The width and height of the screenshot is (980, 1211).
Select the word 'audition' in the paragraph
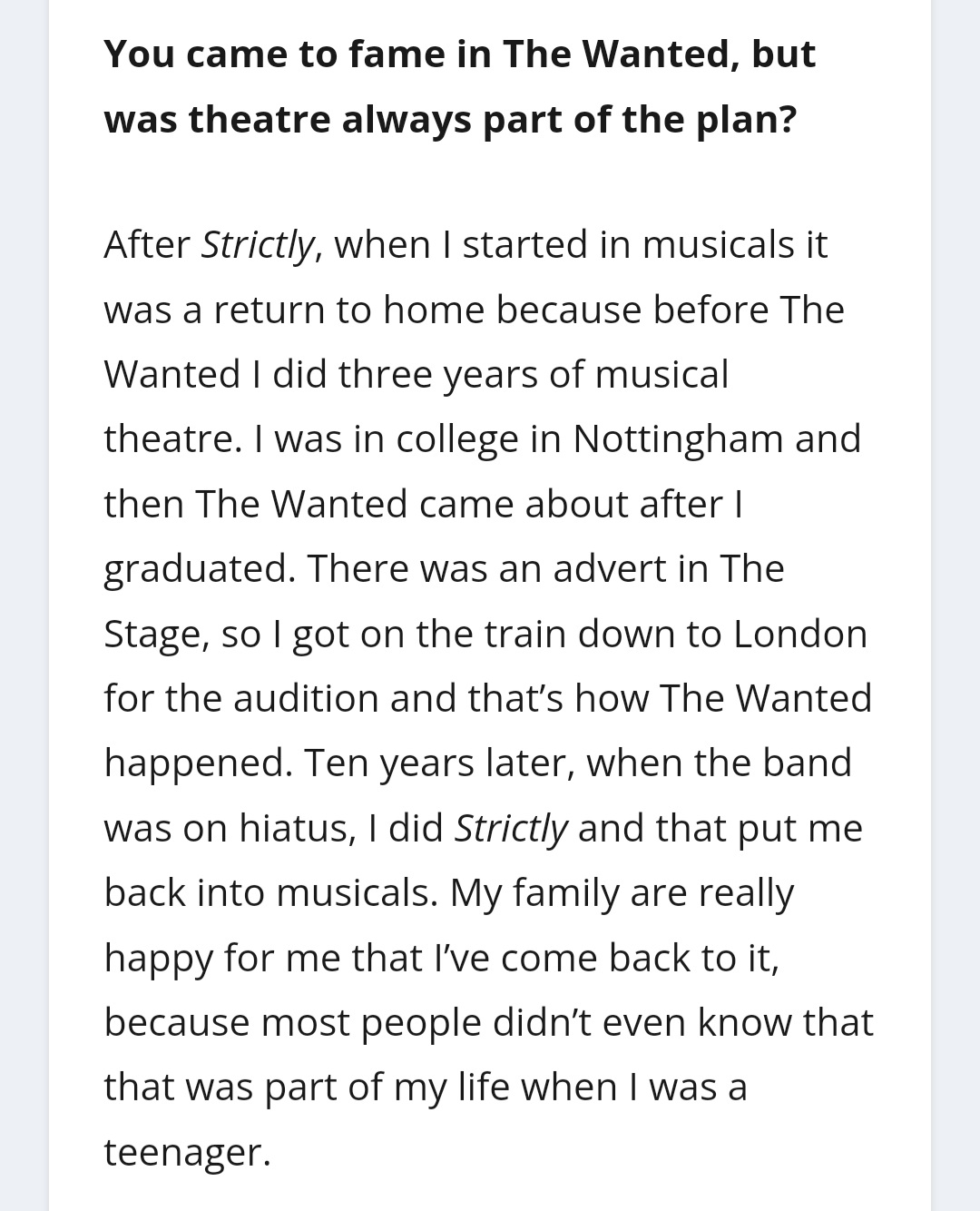(305, 699)
